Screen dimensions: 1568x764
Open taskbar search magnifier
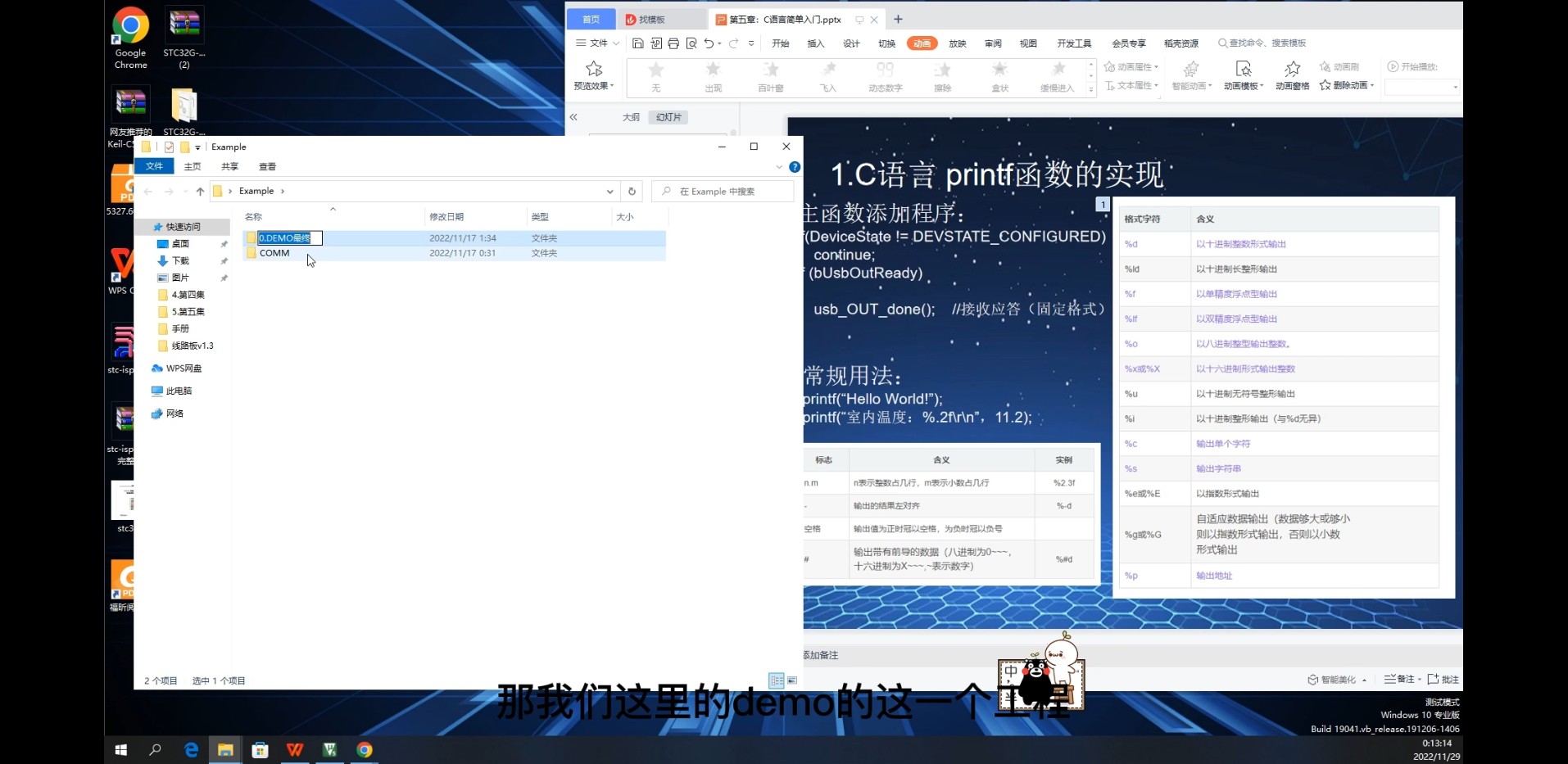(155, 750)
